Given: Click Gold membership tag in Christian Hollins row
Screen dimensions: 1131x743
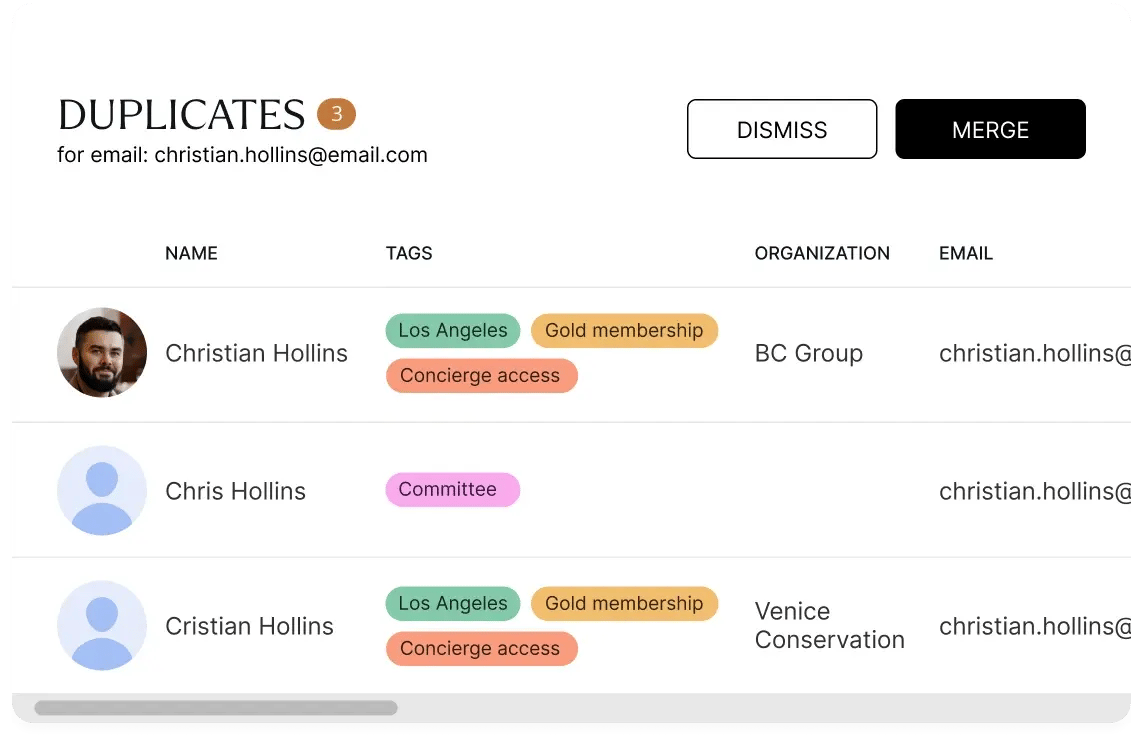Looking at the screenshot, I should [624, 330].
